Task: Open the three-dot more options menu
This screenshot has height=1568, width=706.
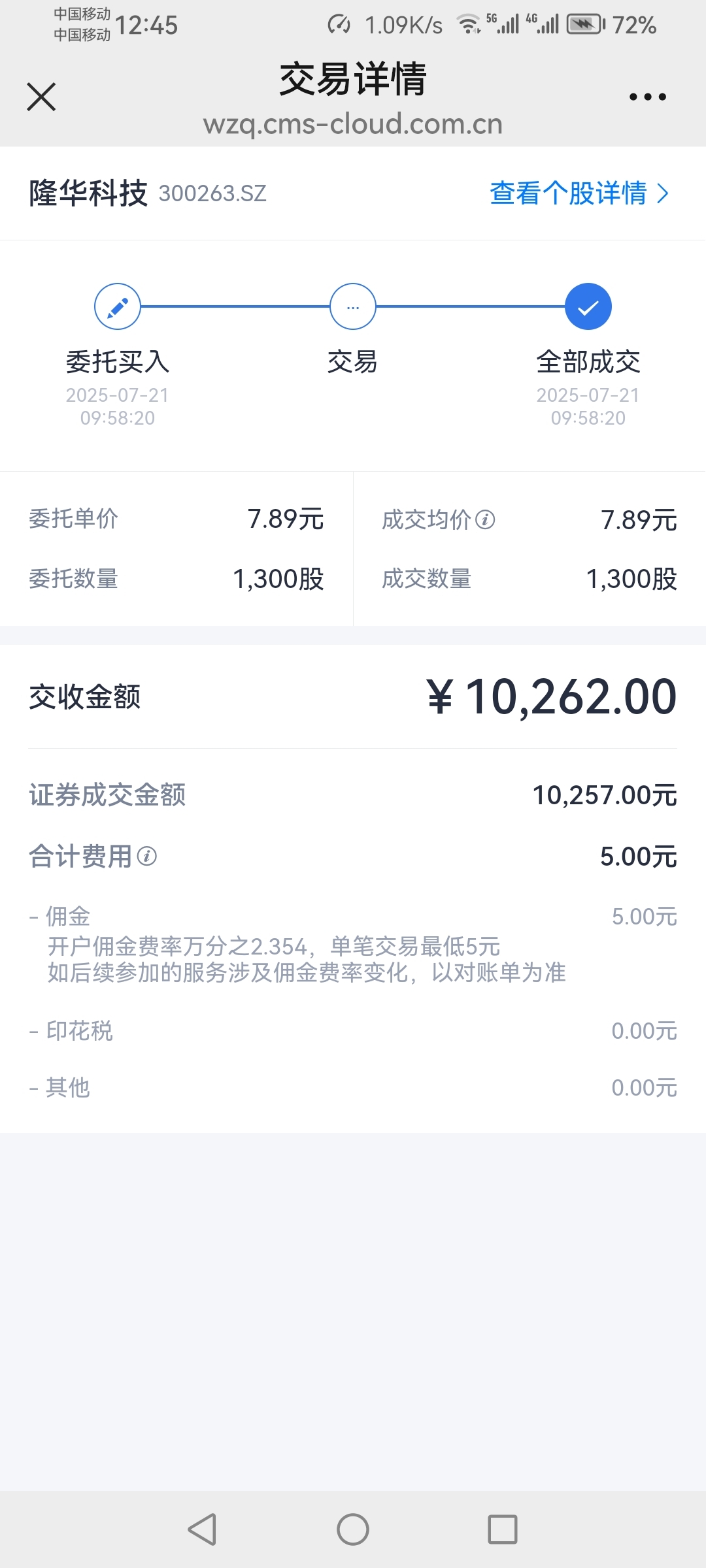Action: (x=647, y=97)
